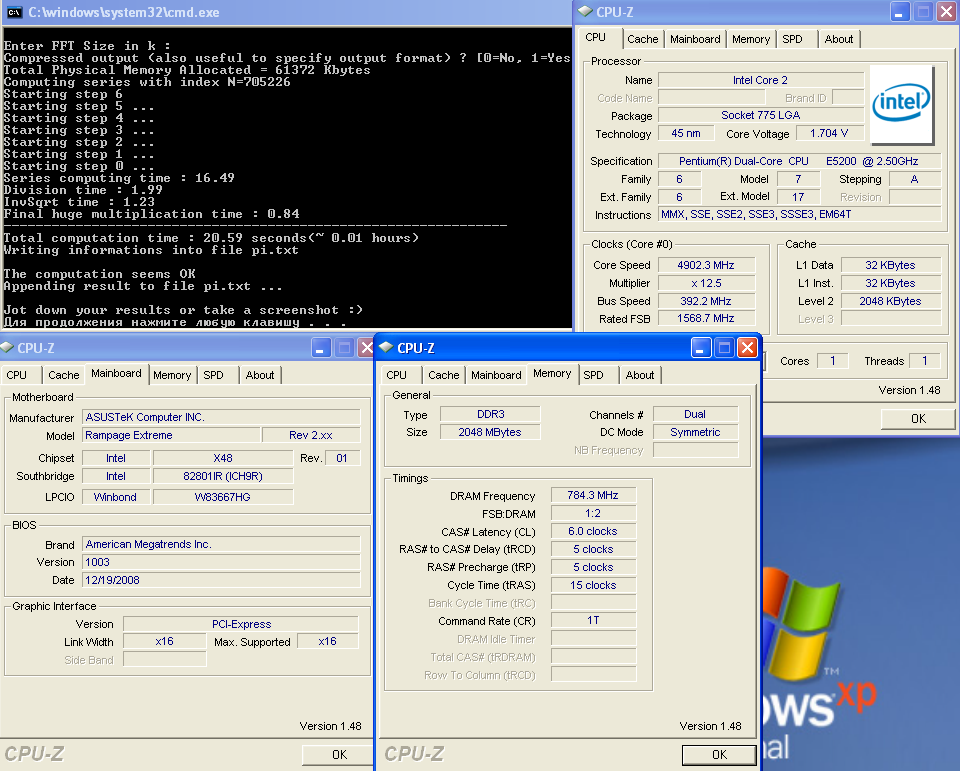Click the memory Size field 2048 MBytes
The height and width of the screenshot is (771, 960).
[x=490, y=432]
